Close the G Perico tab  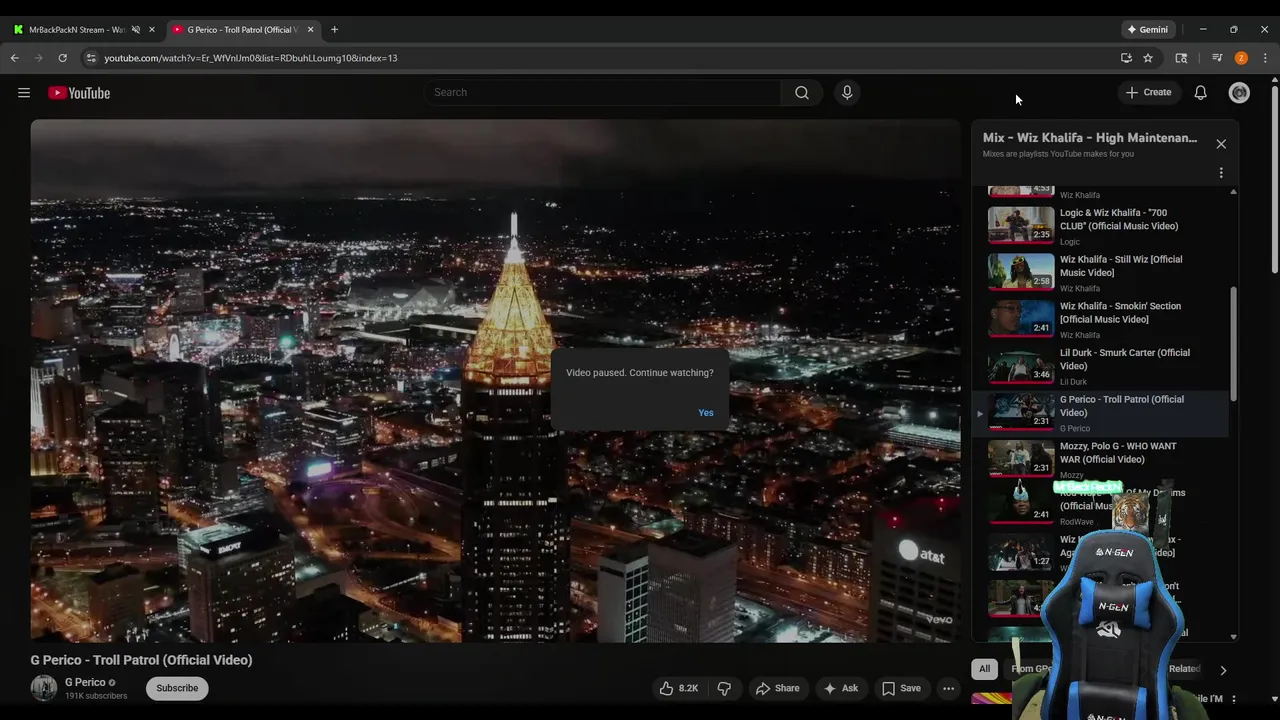(x=310, y=30)
